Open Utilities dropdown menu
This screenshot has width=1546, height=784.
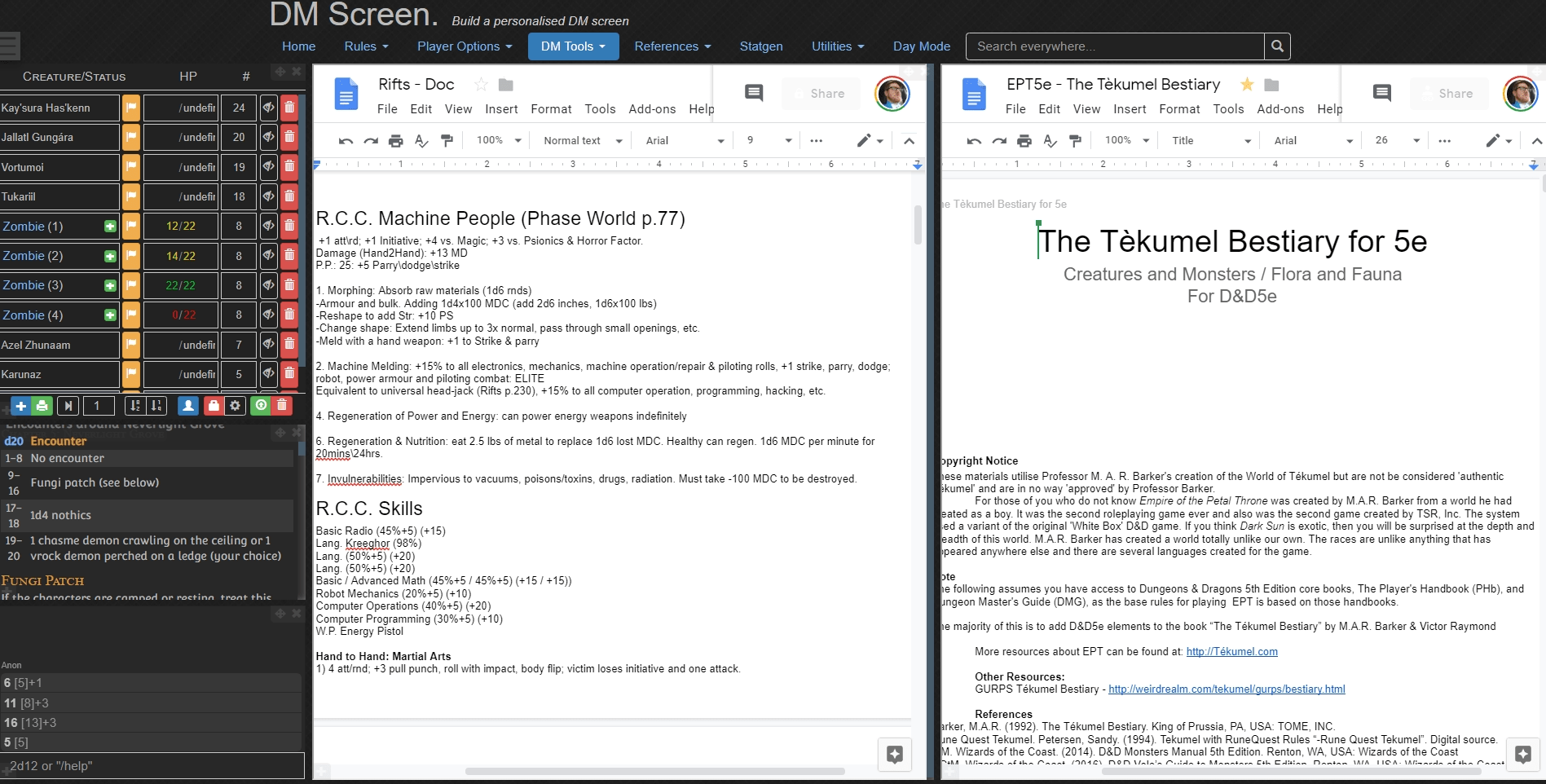click(x=838, y=46)
